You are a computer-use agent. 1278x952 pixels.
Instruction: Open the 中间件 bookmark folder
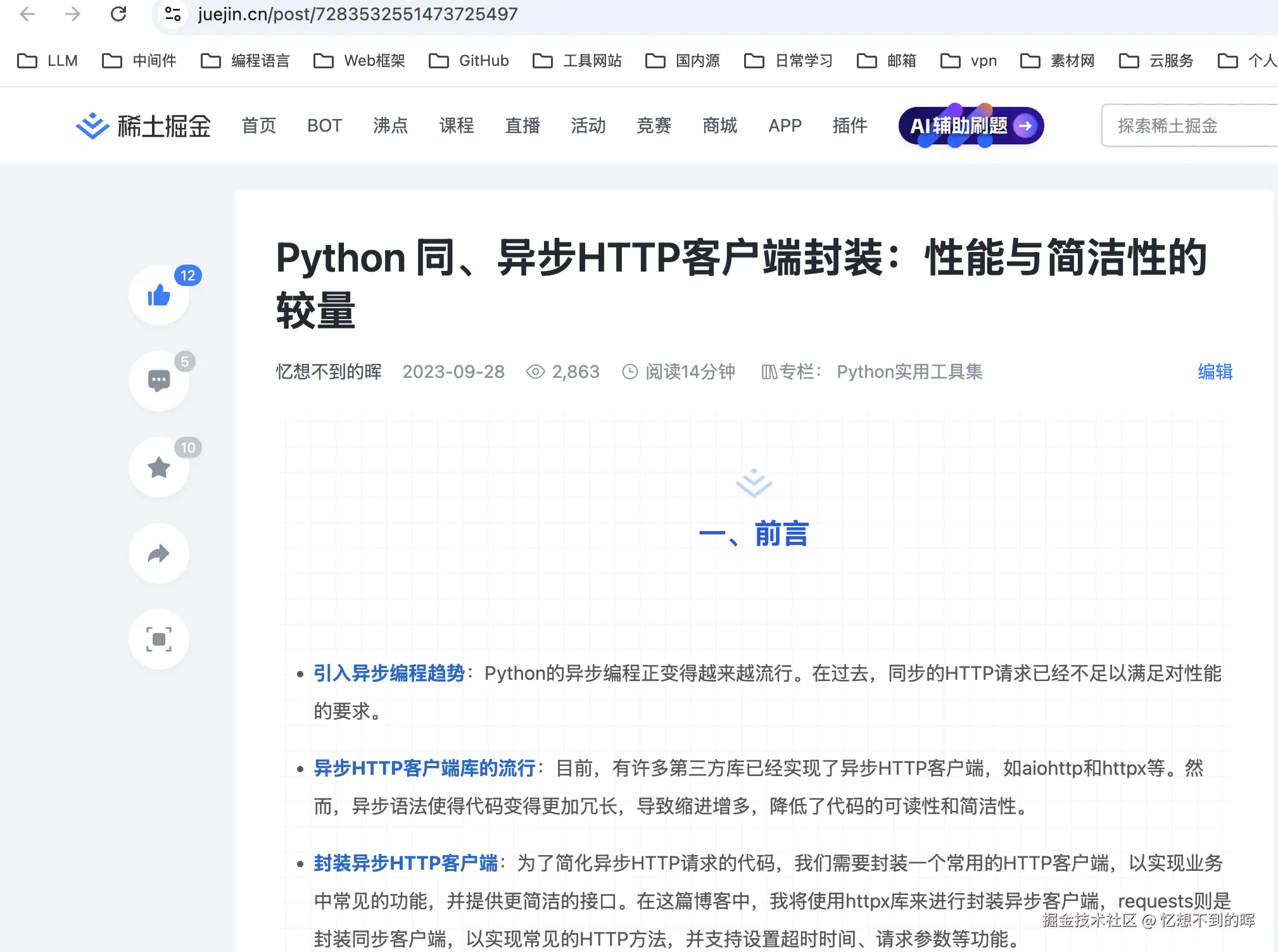(139, 61)
